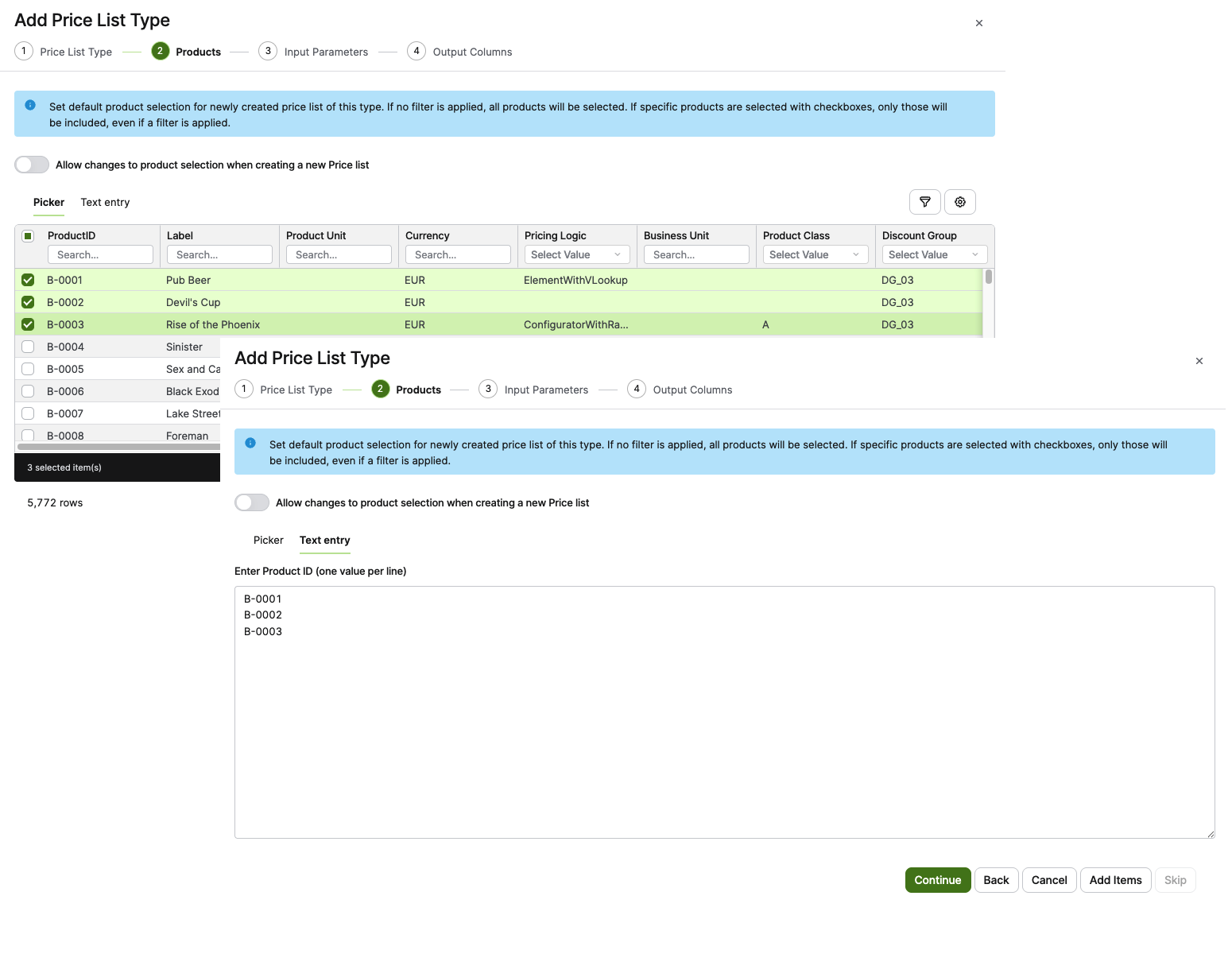This screenshot has width=1232, height=954.
Task: Toggle the select-all checkbox in the ProductID header
Action: [x=28, y=236]
